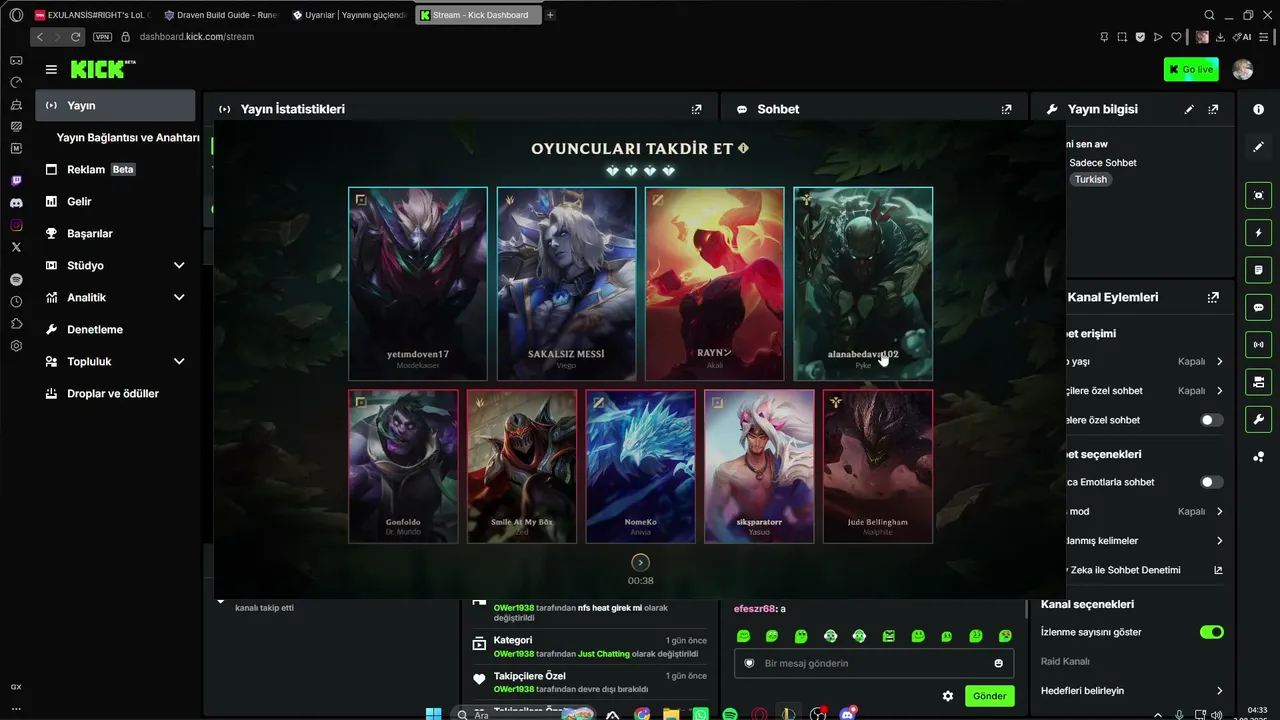Click the wrench icon in the right rail
1280x720 pixels.
(1258, 419)
